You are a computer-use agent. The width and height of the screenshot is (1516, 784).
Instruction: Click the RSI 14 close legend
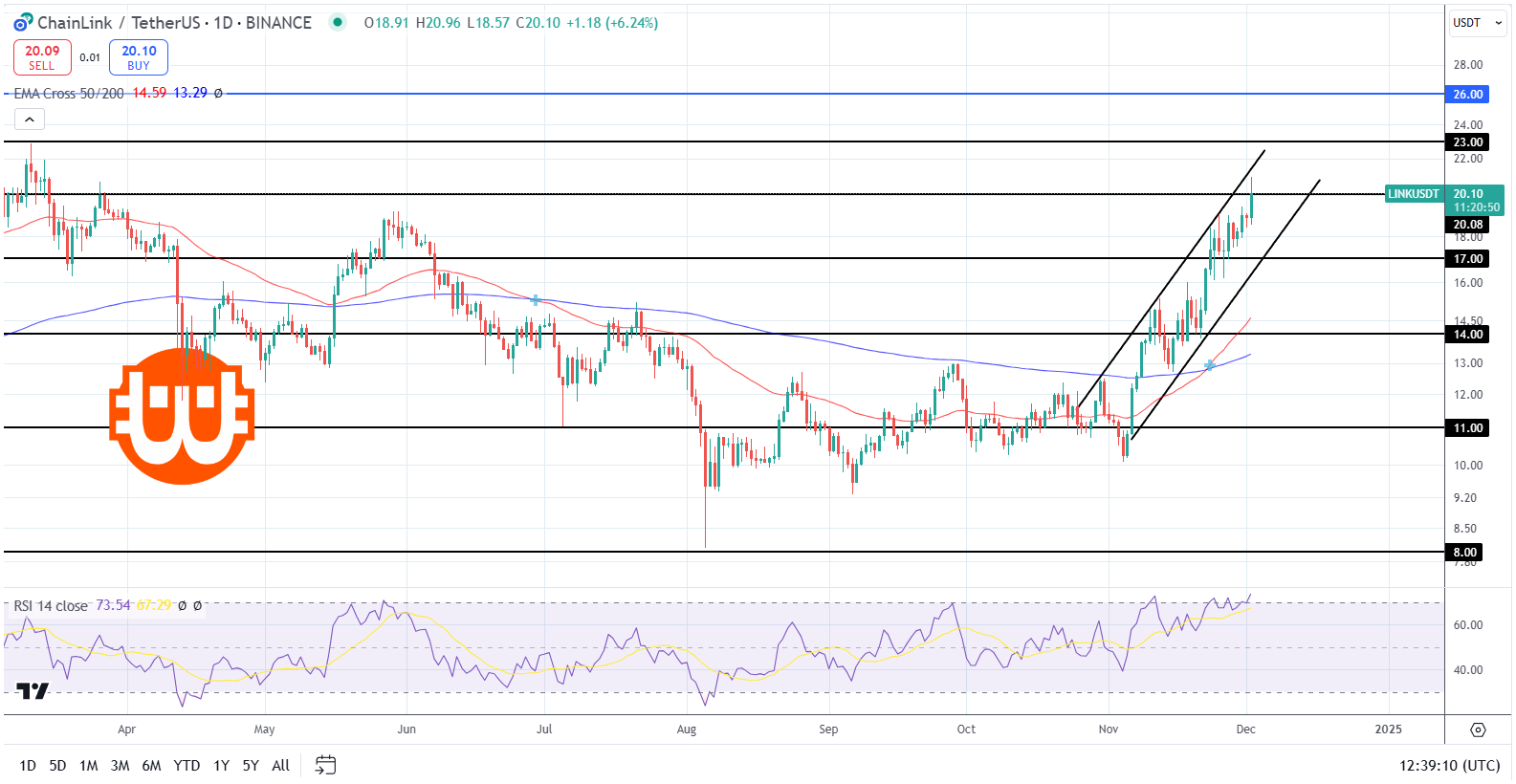point(51,606)
